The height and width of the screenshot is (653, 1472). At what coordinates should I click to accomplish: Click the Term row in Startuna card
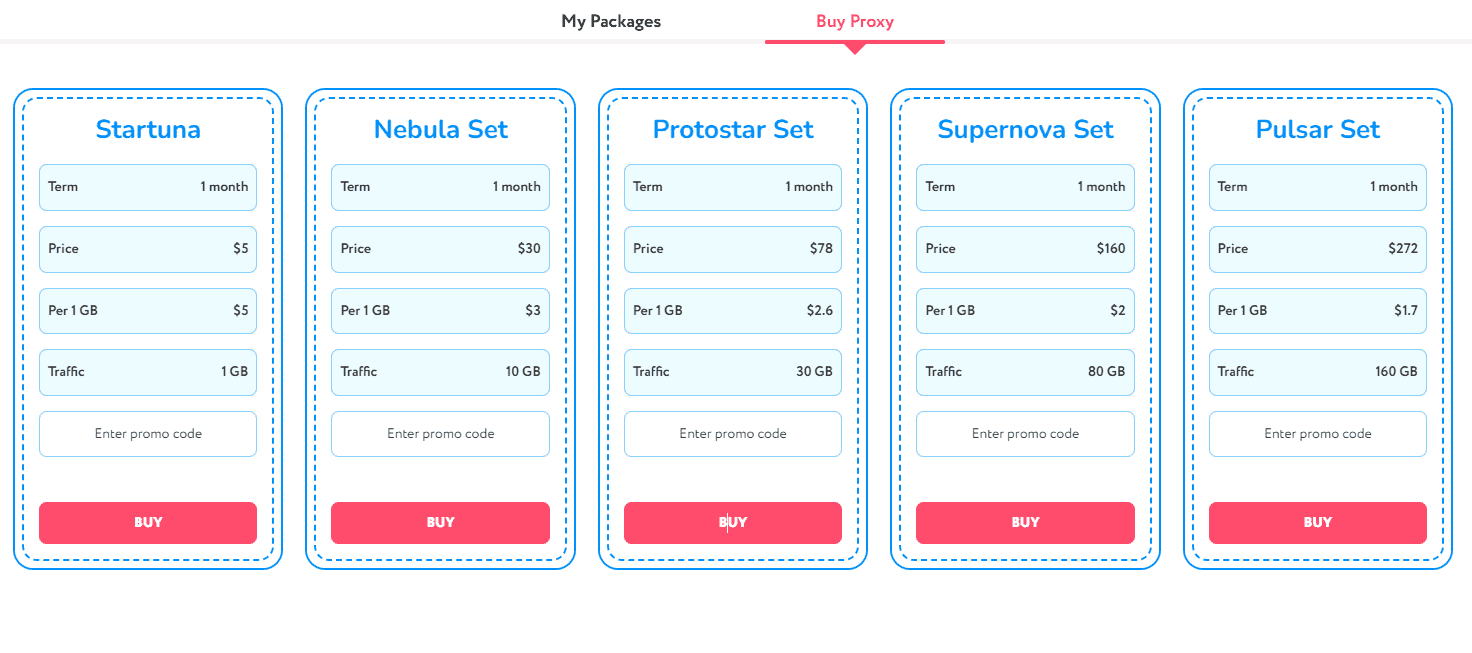147,187
